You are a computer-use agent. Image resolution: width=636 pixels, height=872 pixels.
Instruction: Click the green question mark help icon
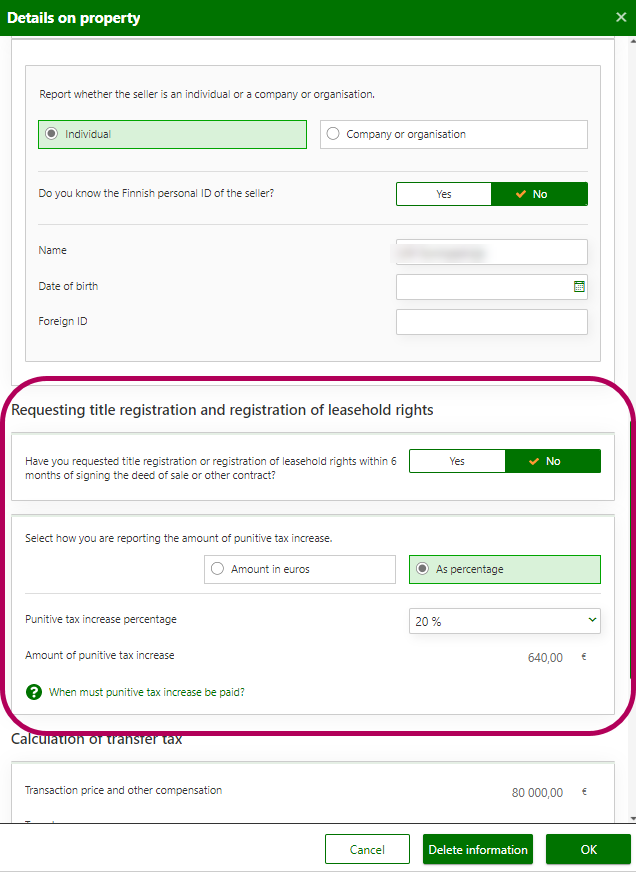point(34,692)
